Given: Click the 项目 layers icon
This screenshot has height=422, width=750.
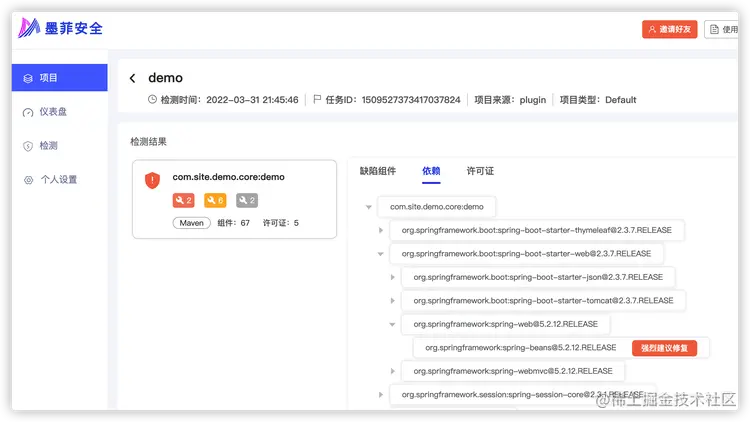Looking at the screenshot, I should (x=28, y=78).
